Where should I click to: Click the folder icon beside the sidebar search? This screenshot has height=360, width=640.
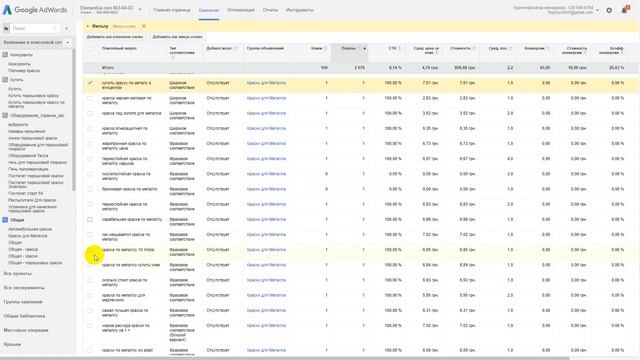[x=6, y=28]
